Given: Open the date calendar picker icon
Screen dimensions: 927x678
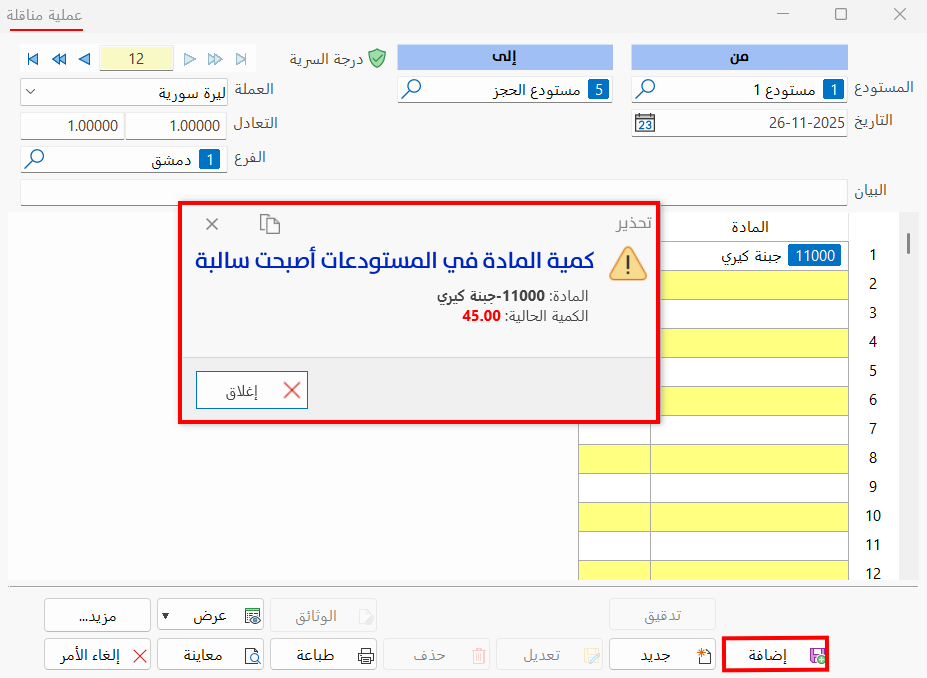Looking at the screenshot, I should point(645,123).
